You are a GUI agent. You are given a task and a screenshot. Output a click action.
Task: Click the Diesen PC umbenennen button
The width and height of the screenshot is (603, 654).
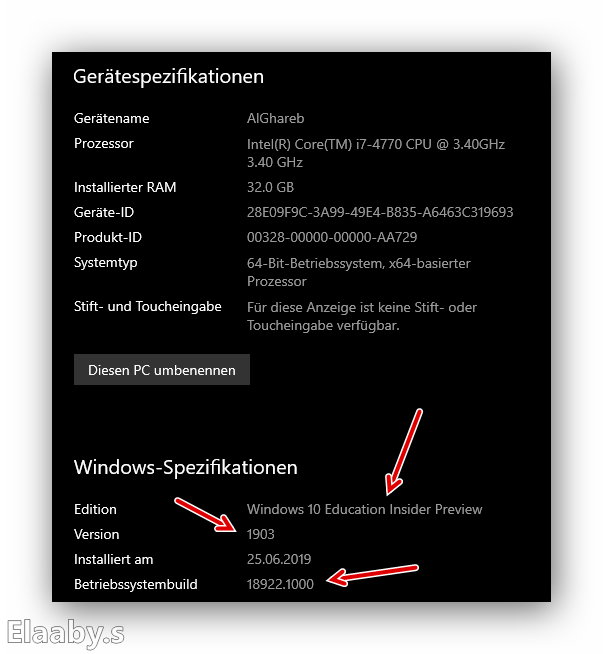[x=161, y=370]
